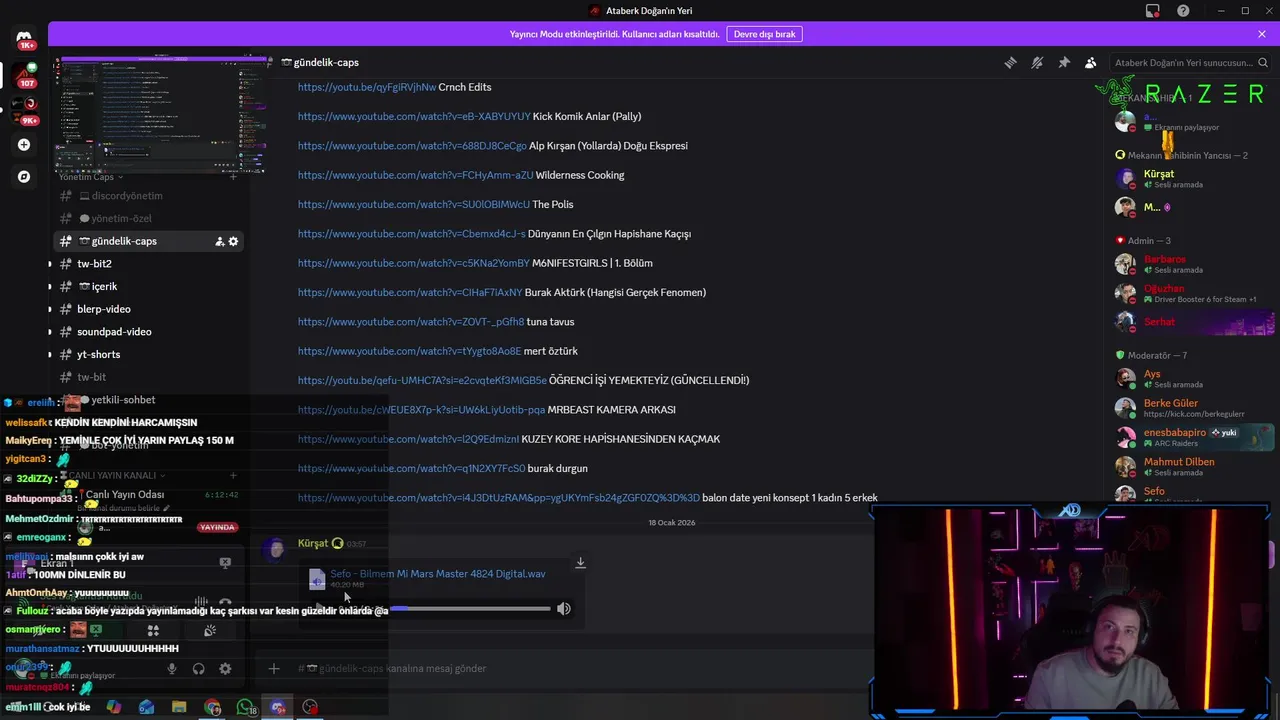Open activities icon in voice panel
This screenshot has height=720, width=1280.
click(x=153, y=630)
